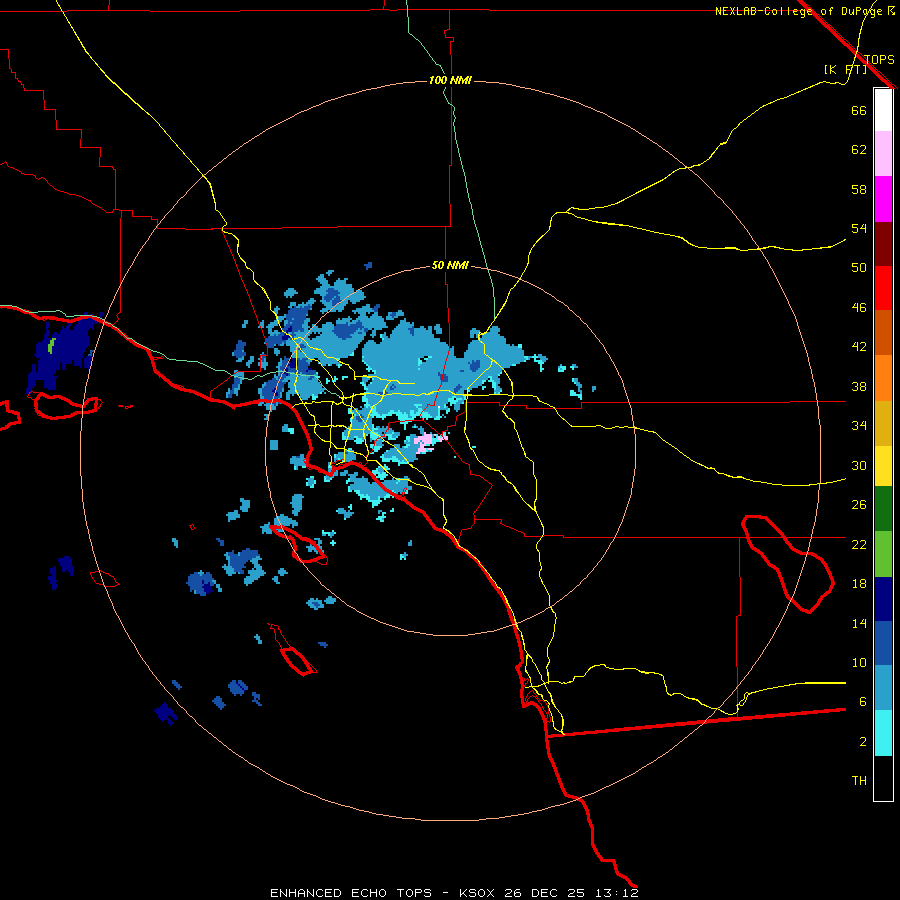900x900 pixels.
Task: Click the "TH" legend label
Action: coord(859,781)
